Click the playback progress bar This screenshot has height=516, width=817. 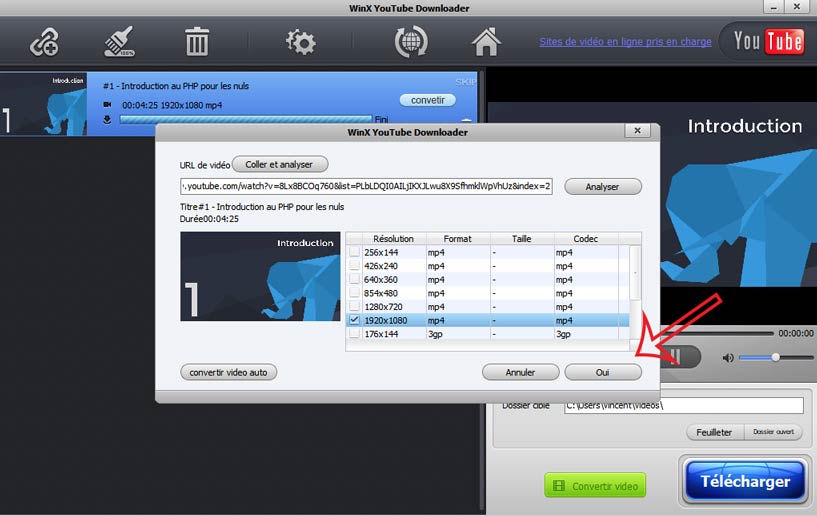716,333
